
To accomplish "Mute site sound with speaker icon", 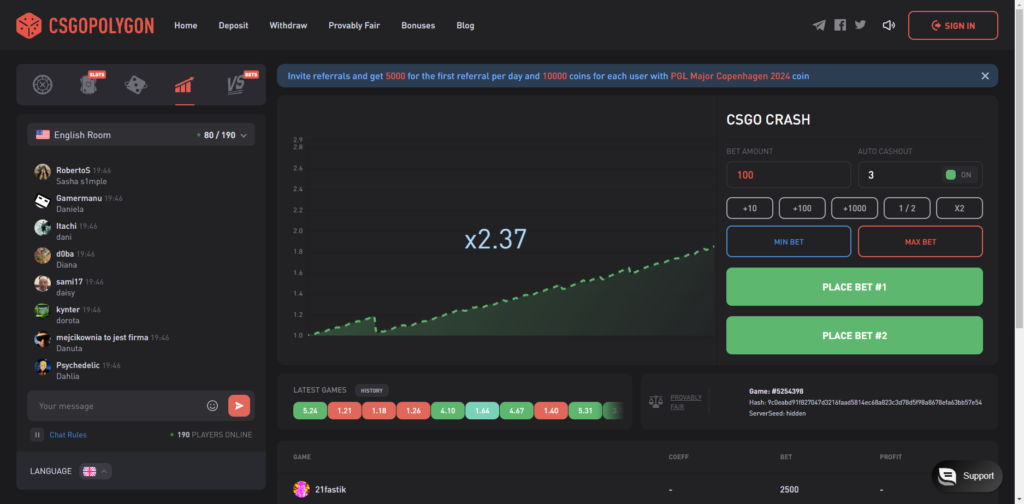I will [888, 25].
